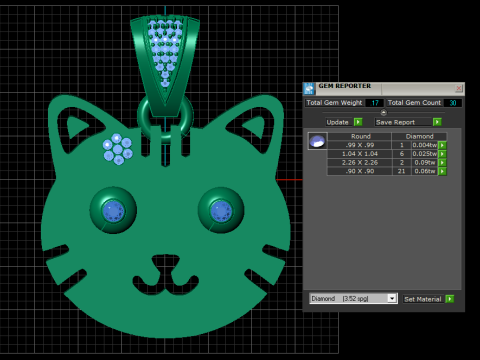Click green arrow beside Set Material
480x360 pixels.
(450, 299)
